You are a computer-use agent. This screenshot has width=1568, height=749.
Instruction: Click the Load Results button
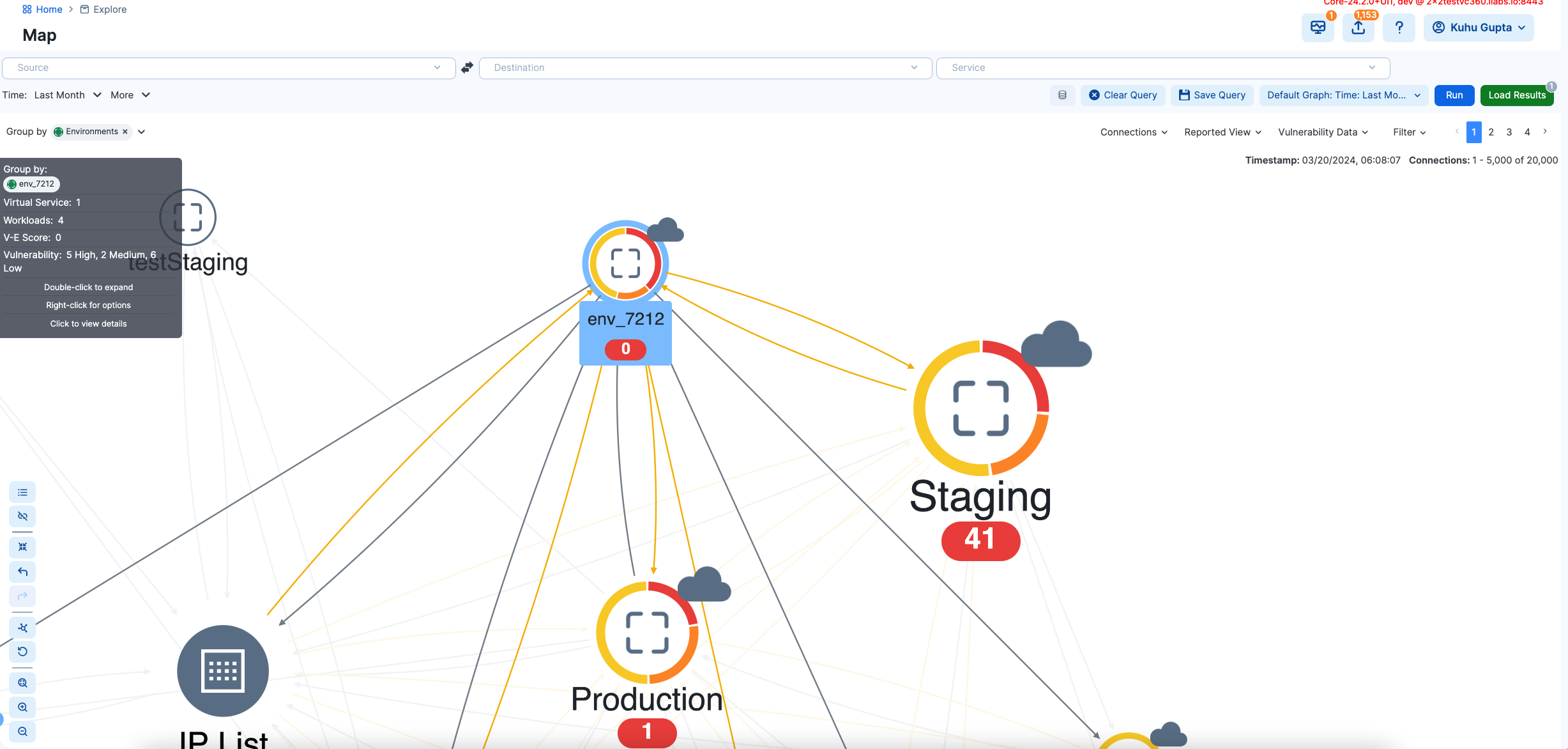coord(1517,95)
